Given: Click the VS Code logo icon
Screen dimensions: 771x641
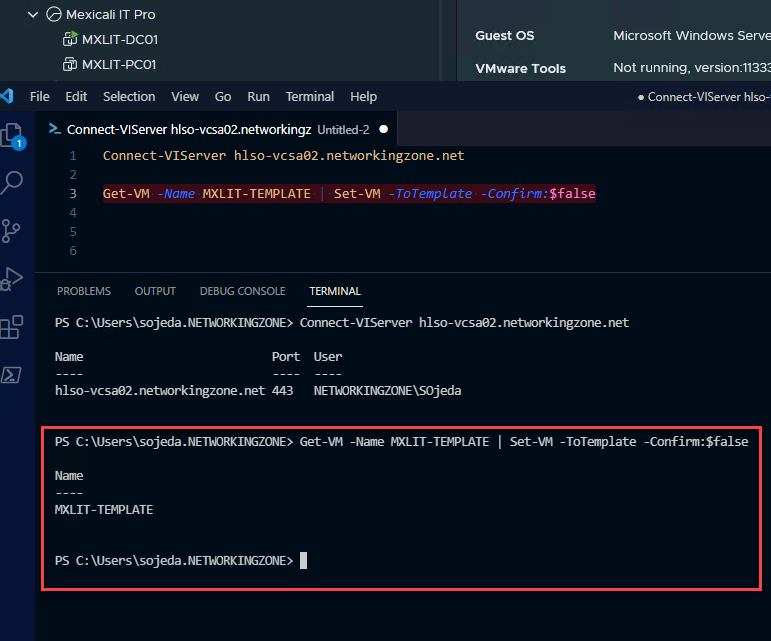Looking at the screenshot, I should click(8, 97).
